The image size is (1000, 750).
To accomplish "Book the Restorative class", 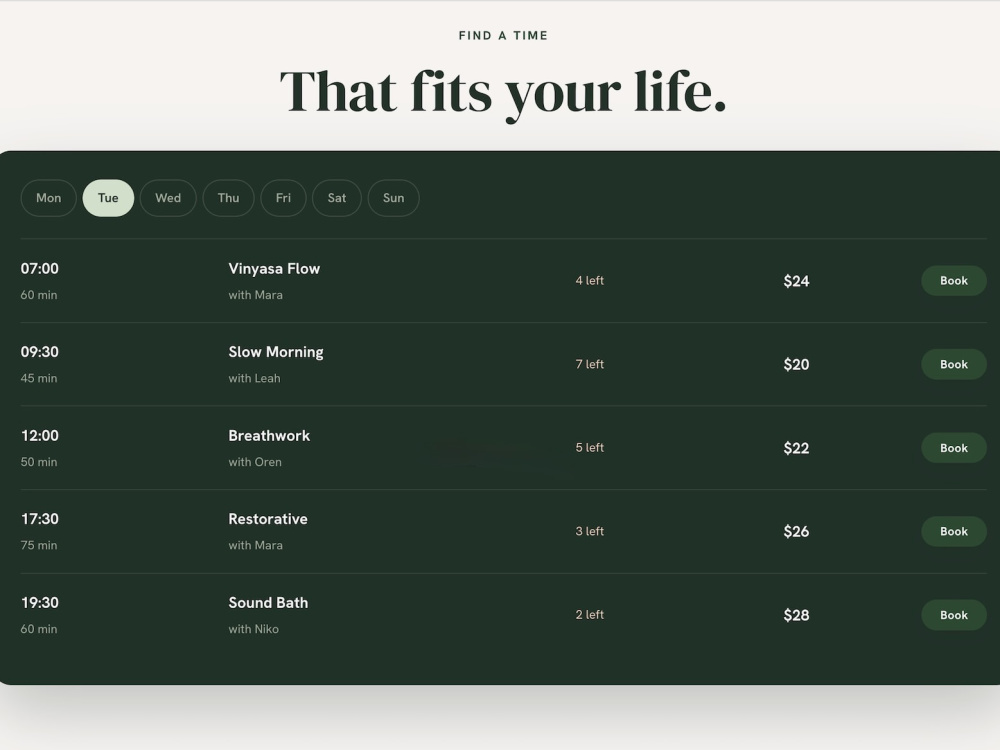I will (953, 531).
